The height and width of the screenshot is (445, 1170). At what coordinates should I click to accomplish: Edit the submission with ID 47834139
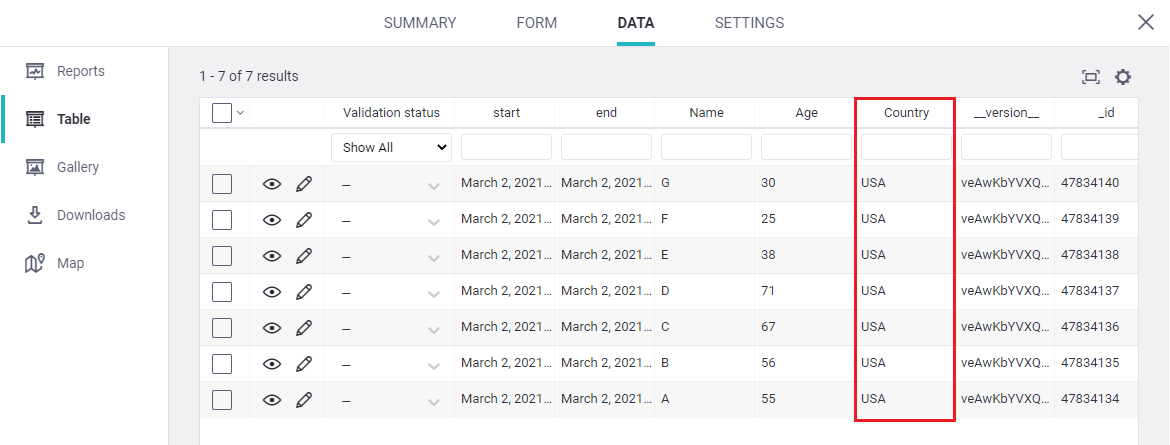(304, 220)
